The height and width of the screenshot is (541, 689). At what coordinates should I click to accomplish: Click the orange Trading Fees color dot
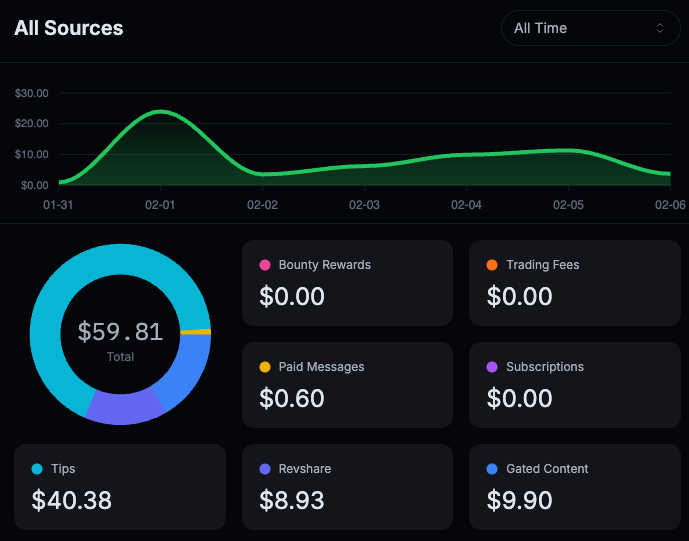[x=492, y=265]
